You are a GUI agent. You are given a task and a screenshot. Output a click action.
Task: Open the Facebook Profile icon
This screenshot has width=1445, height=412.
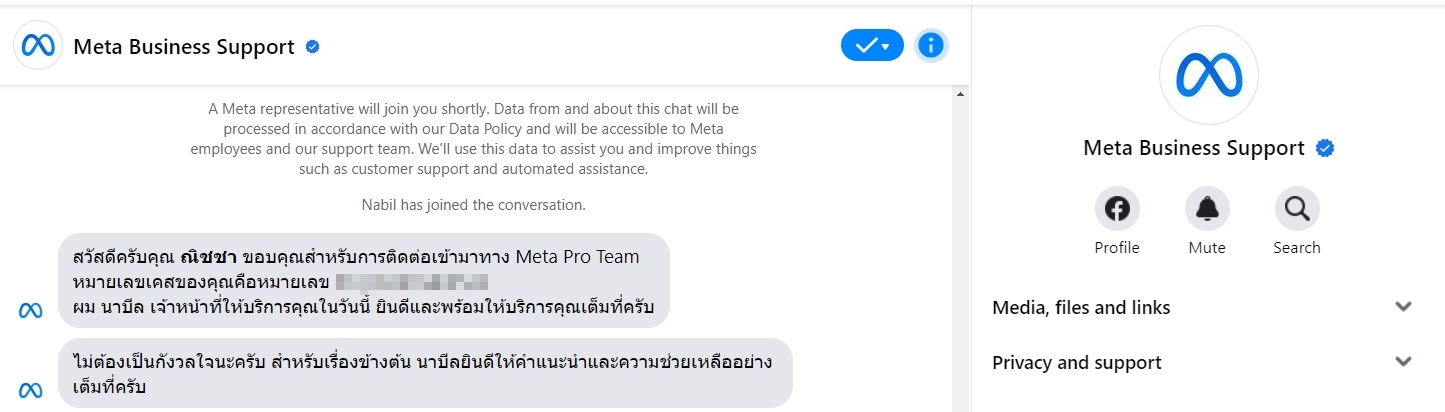1117,209
